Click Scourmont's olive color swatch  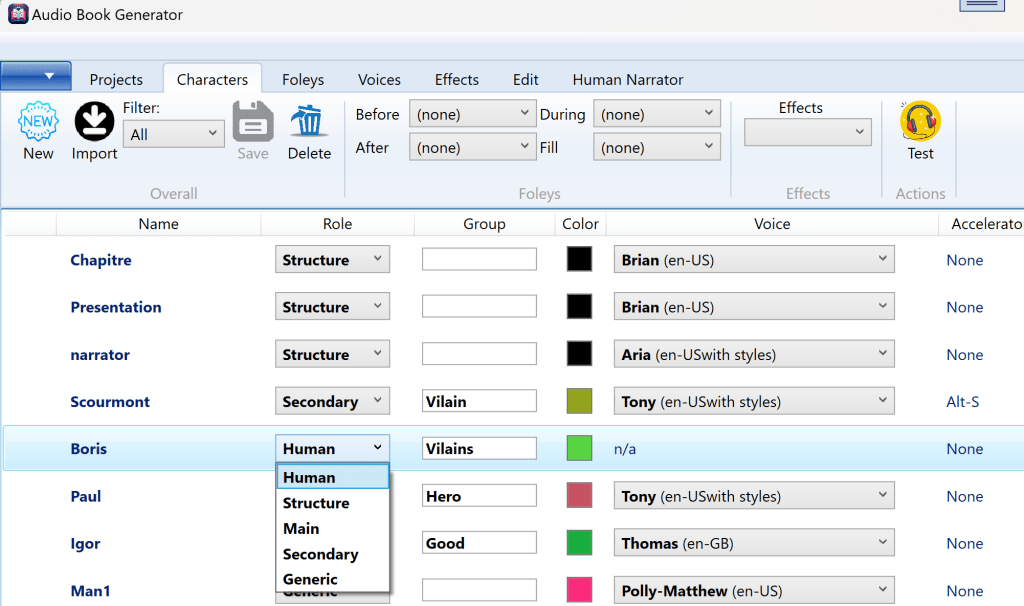[x=580, y=402]
